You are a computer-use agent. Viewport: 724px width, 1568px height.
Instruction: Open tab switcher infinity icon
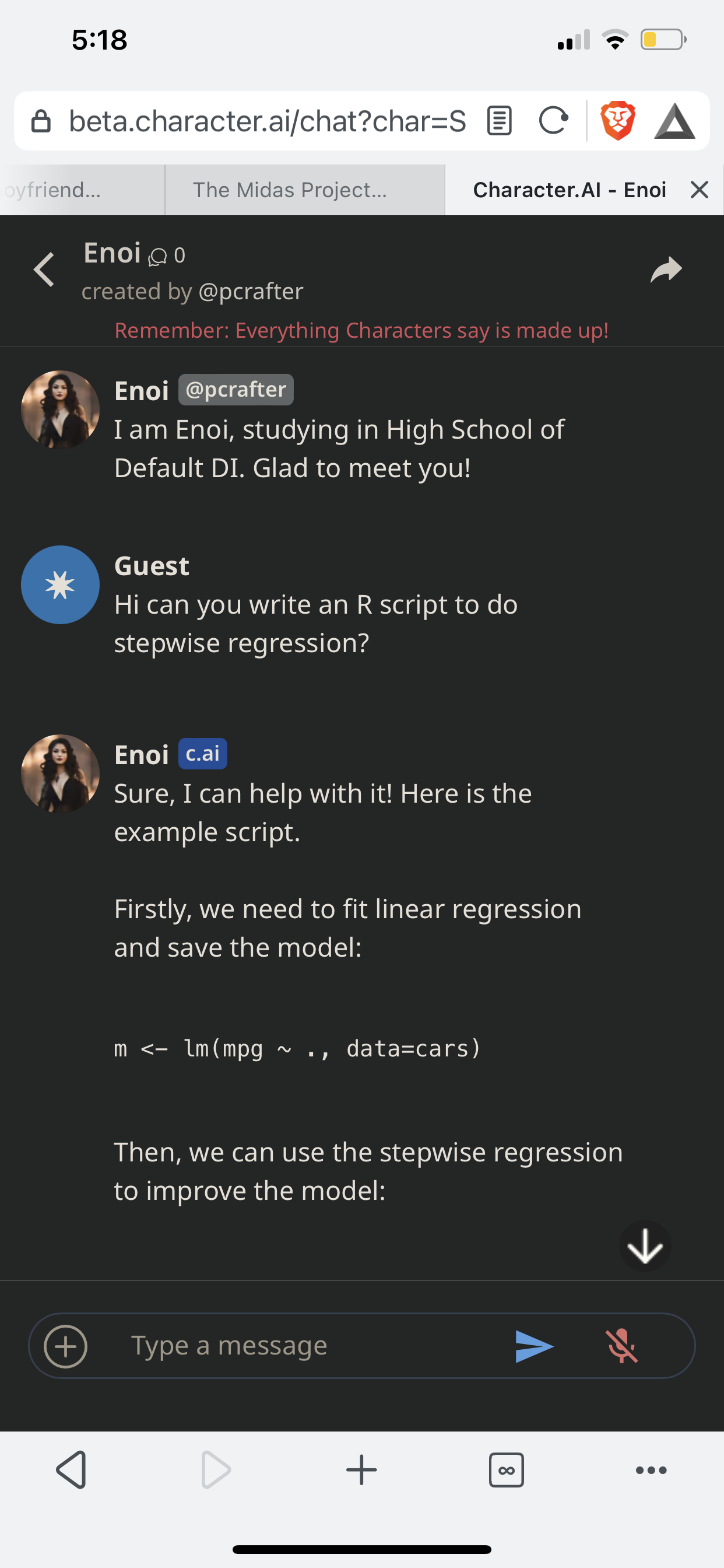(x=506, y=1470)
